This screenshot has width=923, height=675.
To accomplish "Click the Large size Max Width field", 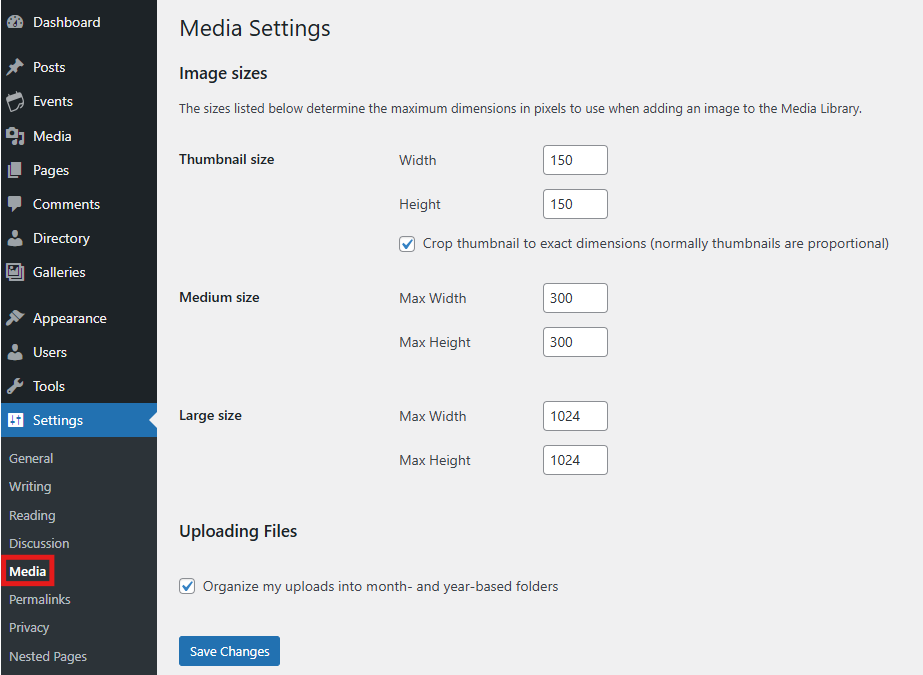I will 575,416.
